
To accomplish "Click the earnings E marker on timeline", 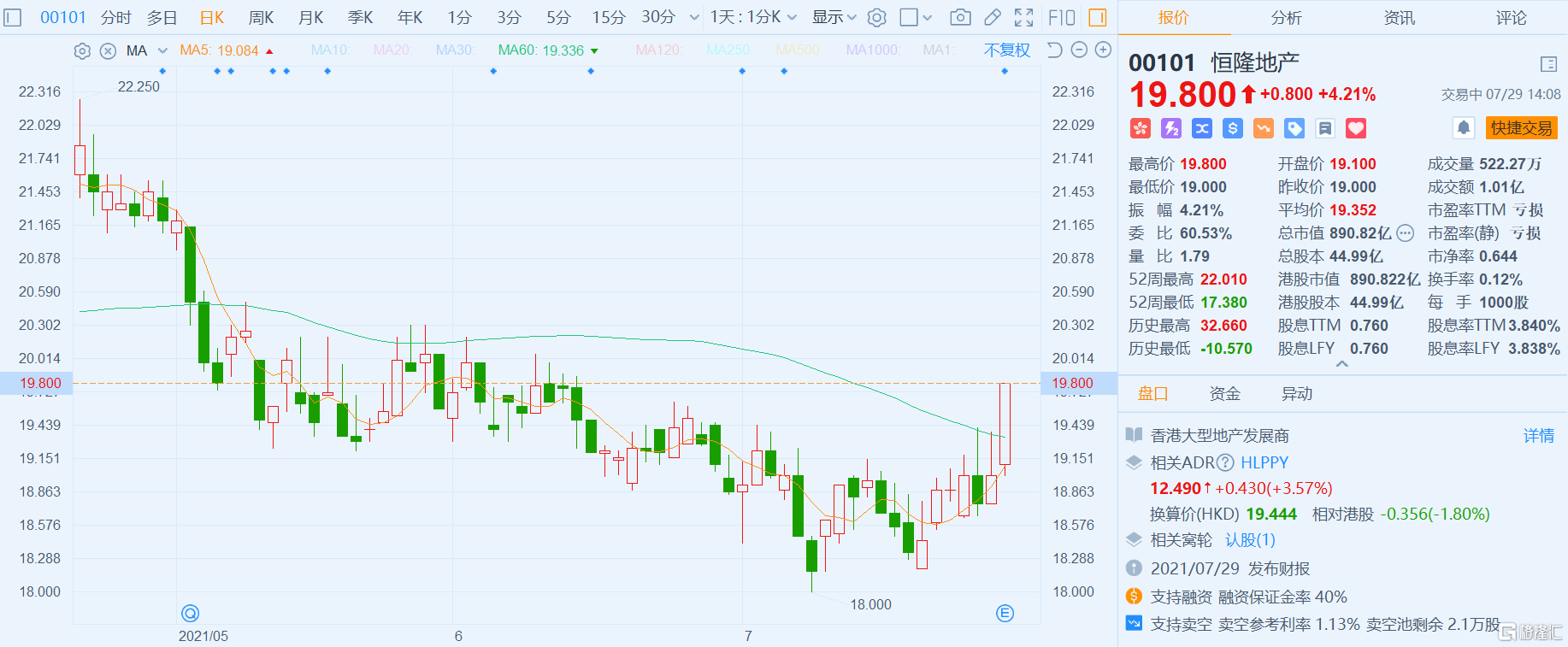I will (x=1005, y=613).
